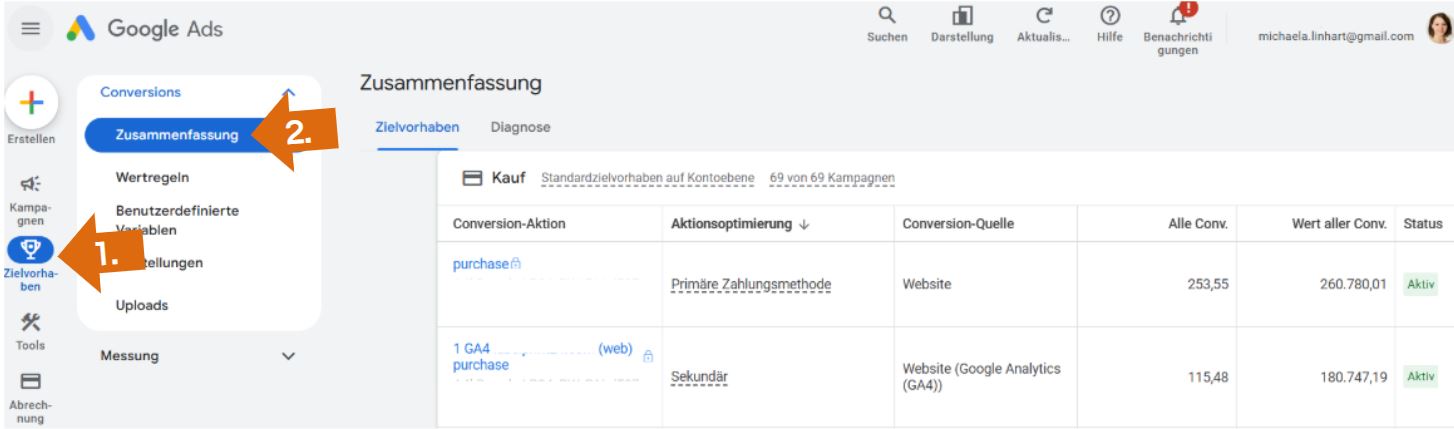Viewport: 1454px width, 429px height.
Task: Click the value 180.747,19
Action: point(1352,377)
